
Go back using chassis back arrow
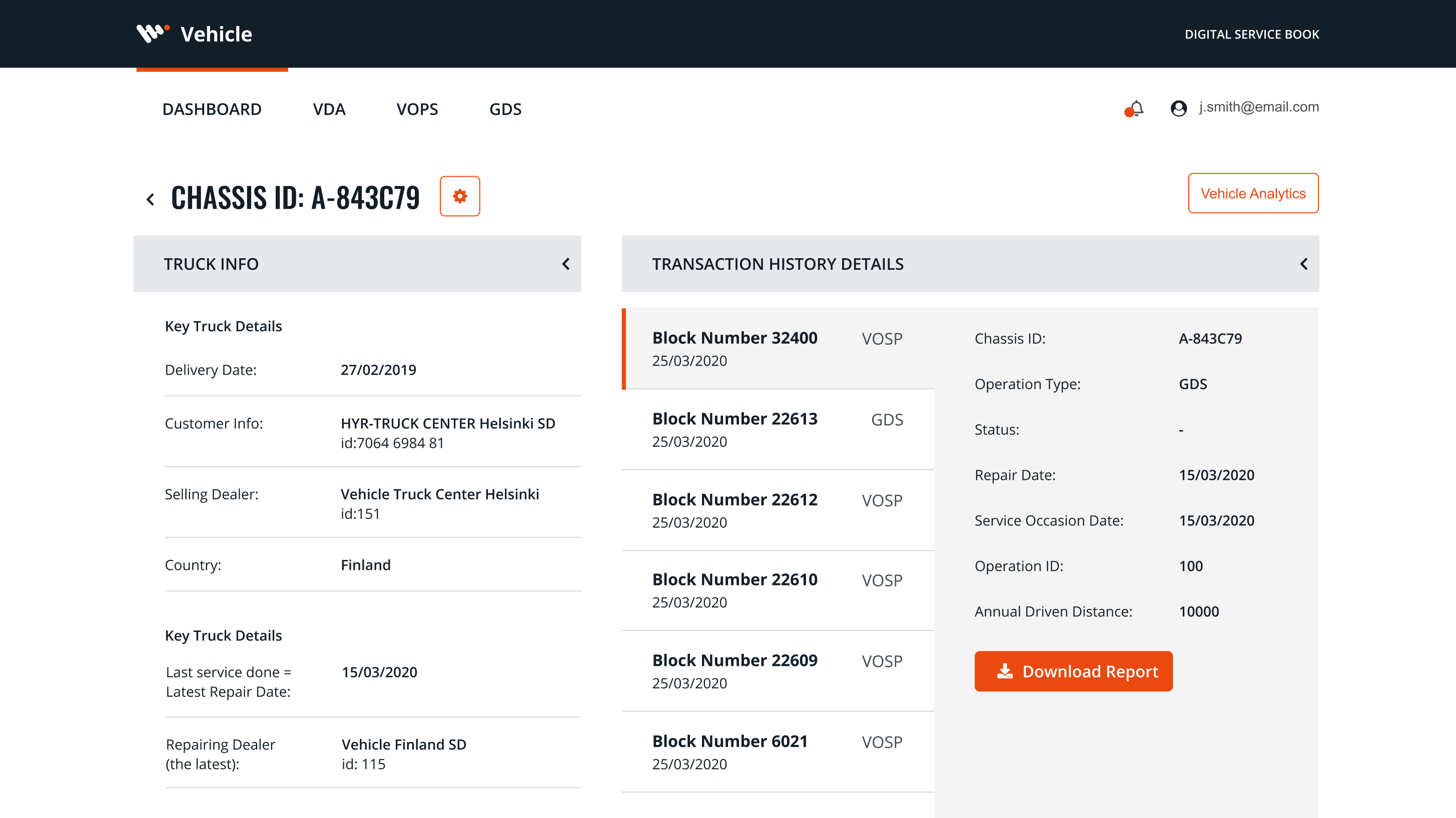(150, 199)
